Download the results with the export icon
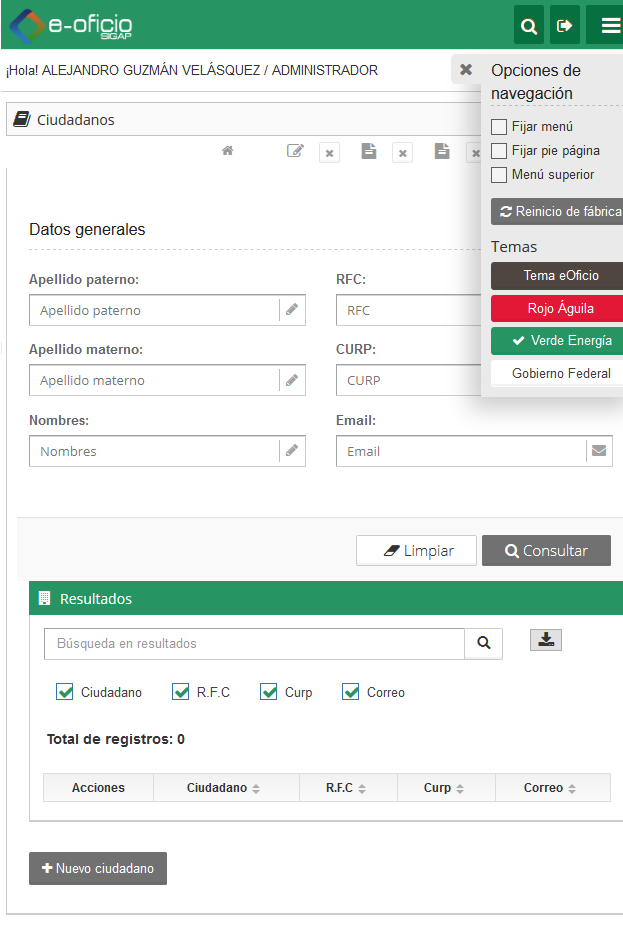The height and width of the screenshot is (943, 623). [546, 640]
